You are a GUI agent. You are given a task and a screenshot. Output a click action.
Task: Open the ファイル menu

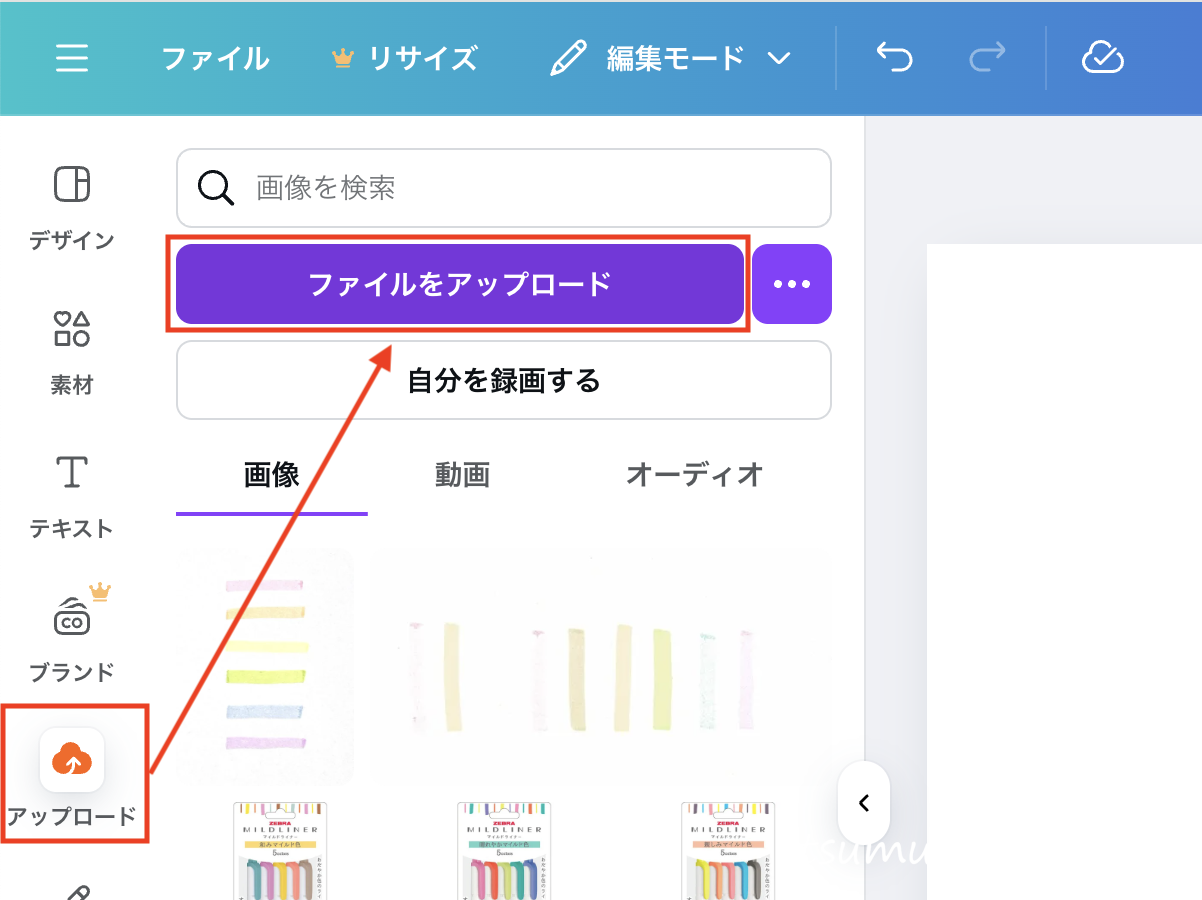(215, 58)
